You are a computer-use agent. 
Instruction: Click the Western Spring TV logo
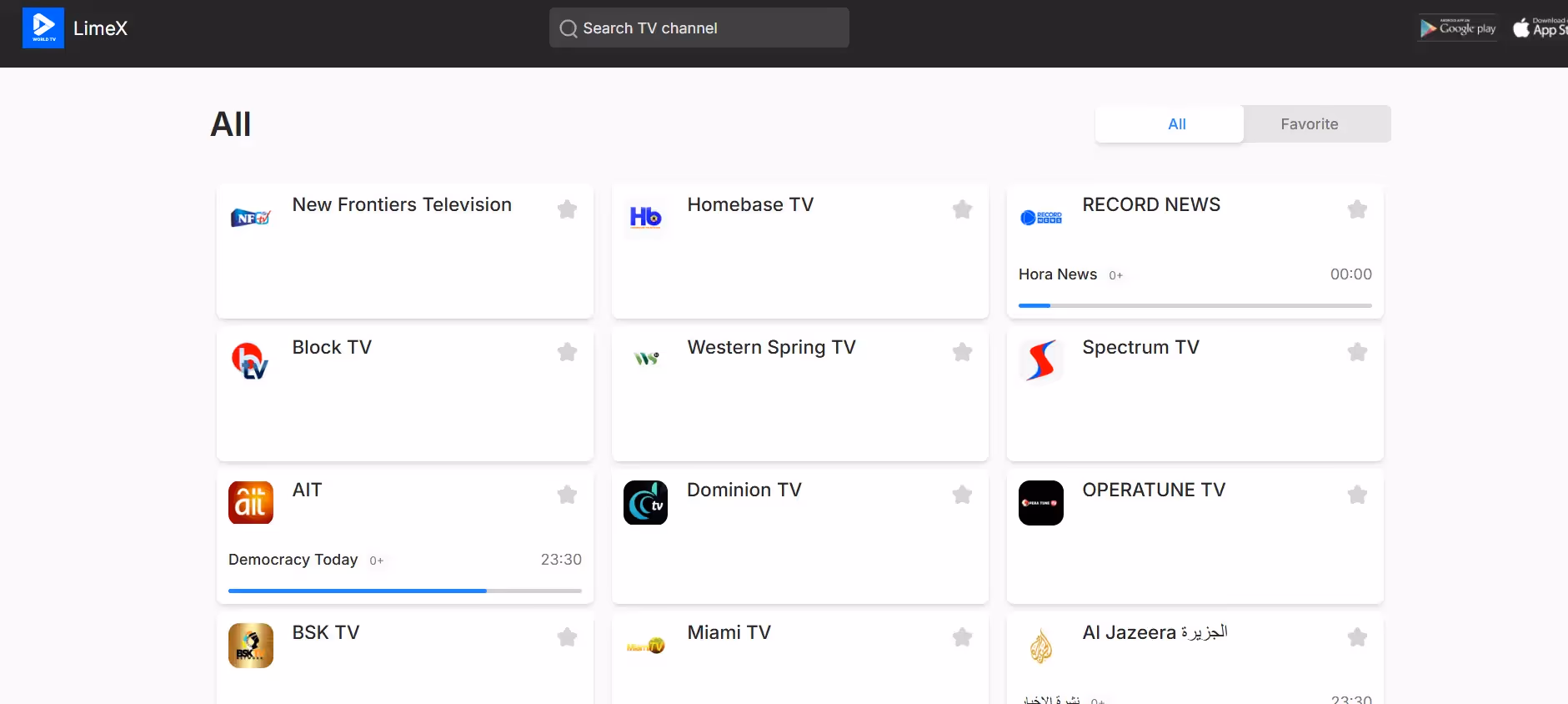pyautogui.click(x=645, y=360)
